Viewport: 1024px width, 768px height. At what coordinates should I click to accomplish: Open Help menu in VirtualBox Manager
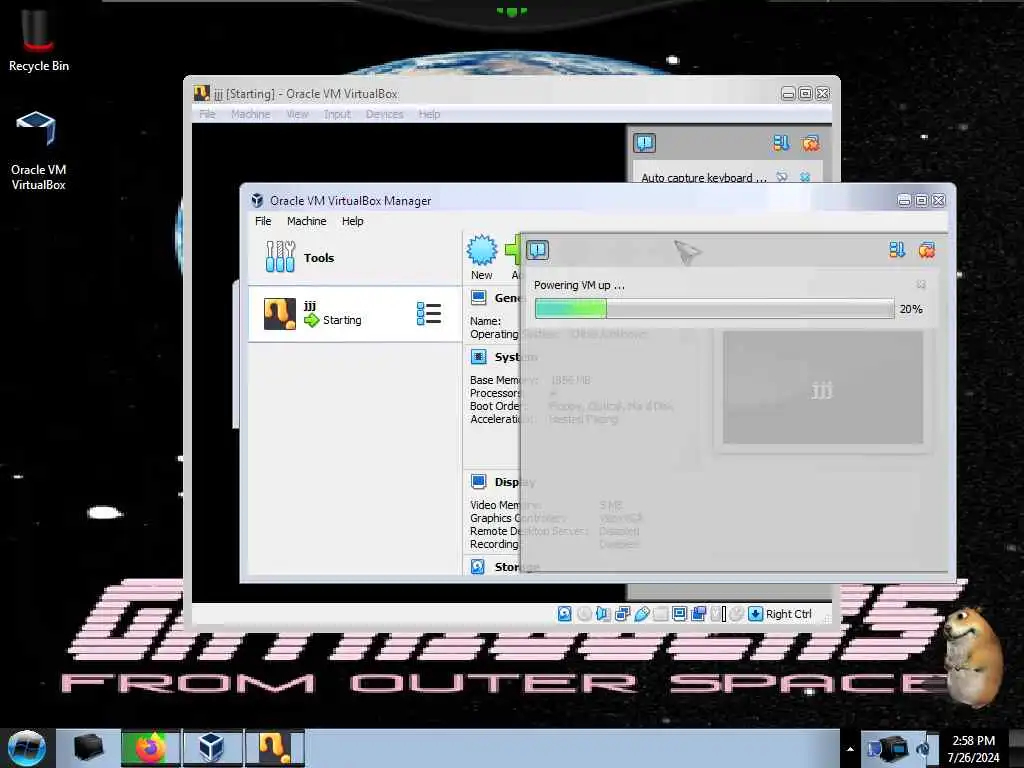pyautogui.click(x=353, y=221)
